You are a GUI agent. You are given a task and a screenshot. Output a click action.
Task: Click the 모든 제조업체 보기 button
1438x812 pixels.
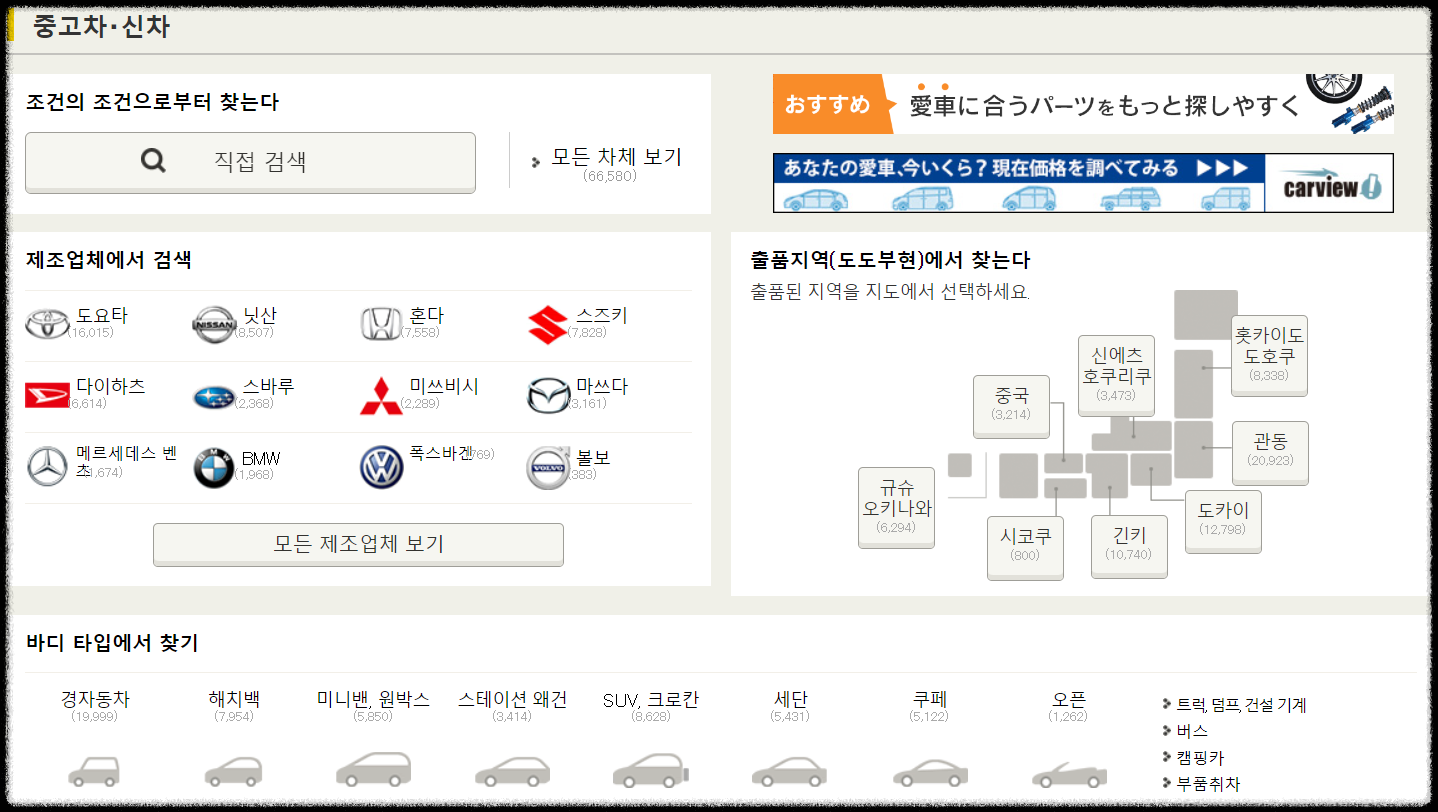point(358,544)
